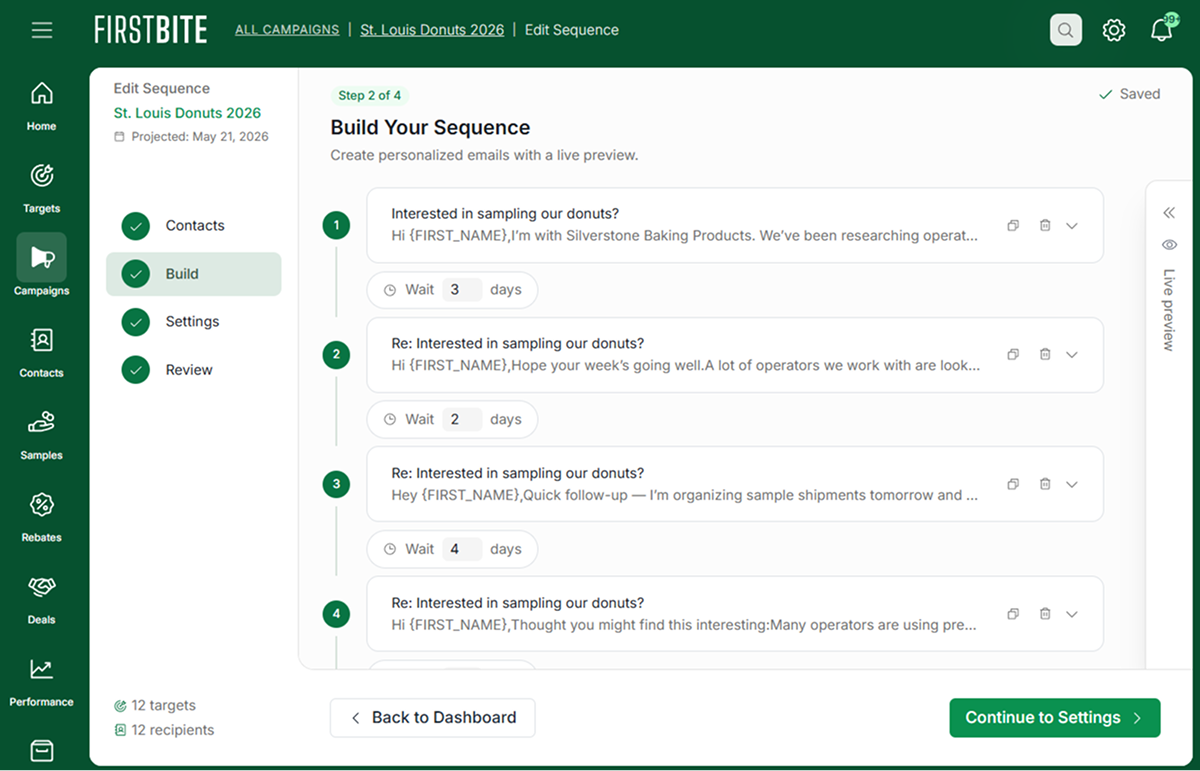Open email 2 'Hope your week's going well'

click(735, 355)
